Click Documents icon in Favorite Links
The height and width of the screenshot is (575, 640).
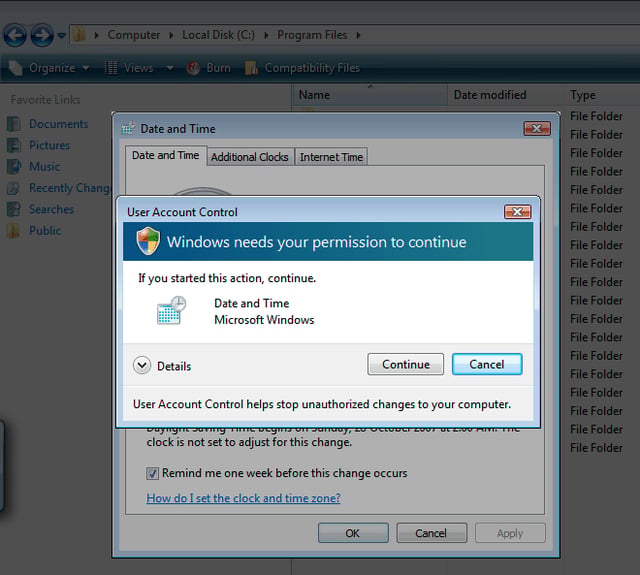pyautogui.click(x=14, y=124)
